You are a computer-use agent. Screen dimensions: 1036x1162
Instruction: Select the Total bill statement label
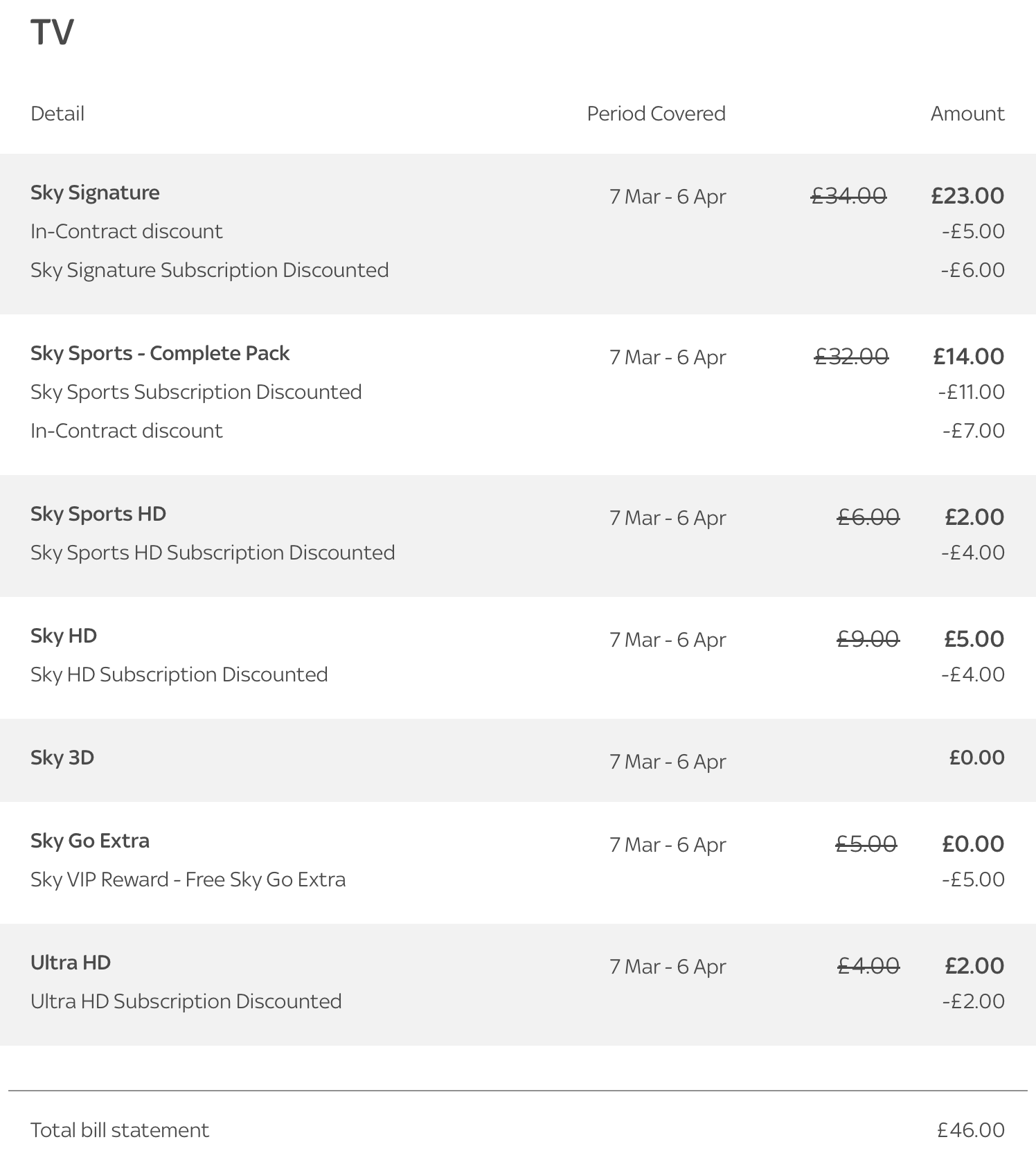[x=120, y=1130]
